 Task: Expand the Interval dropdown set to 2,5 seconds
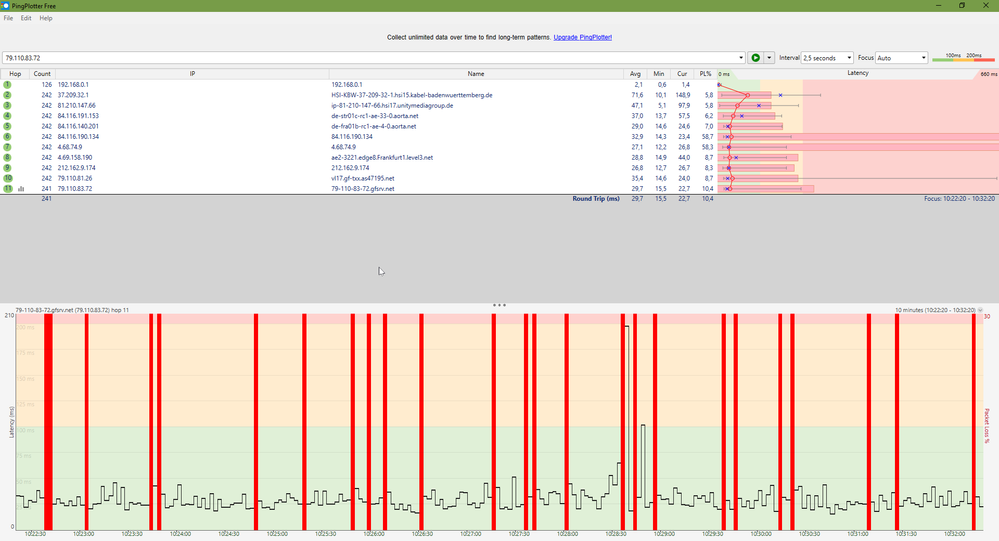(x=827, y=58)
